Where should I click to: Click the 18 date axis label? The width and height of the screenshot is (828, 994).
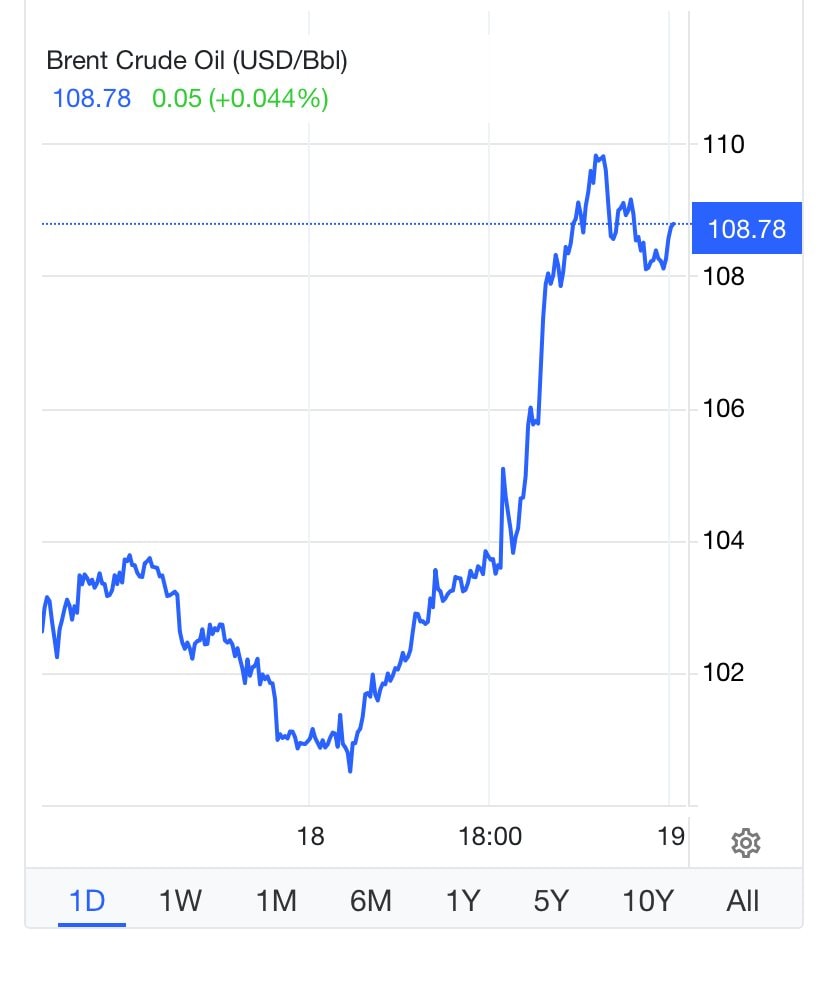click(311, 836)
